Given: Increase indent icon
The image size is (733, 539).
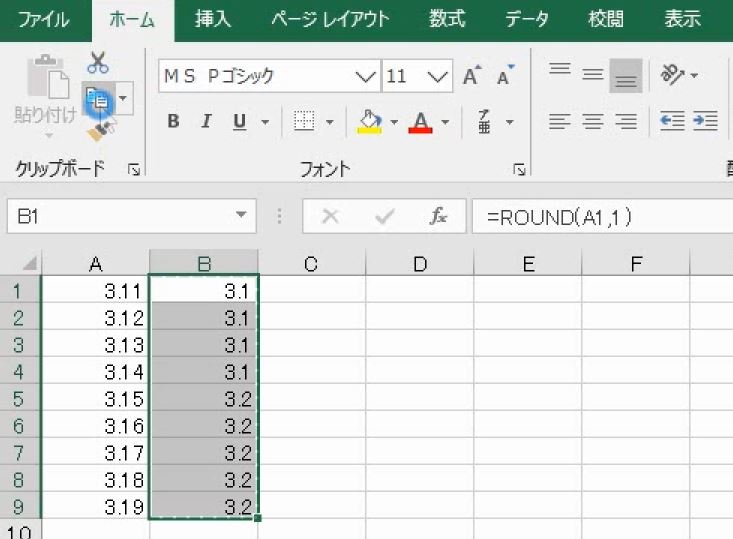Looking at the screenshot, I should coord(705,121).
